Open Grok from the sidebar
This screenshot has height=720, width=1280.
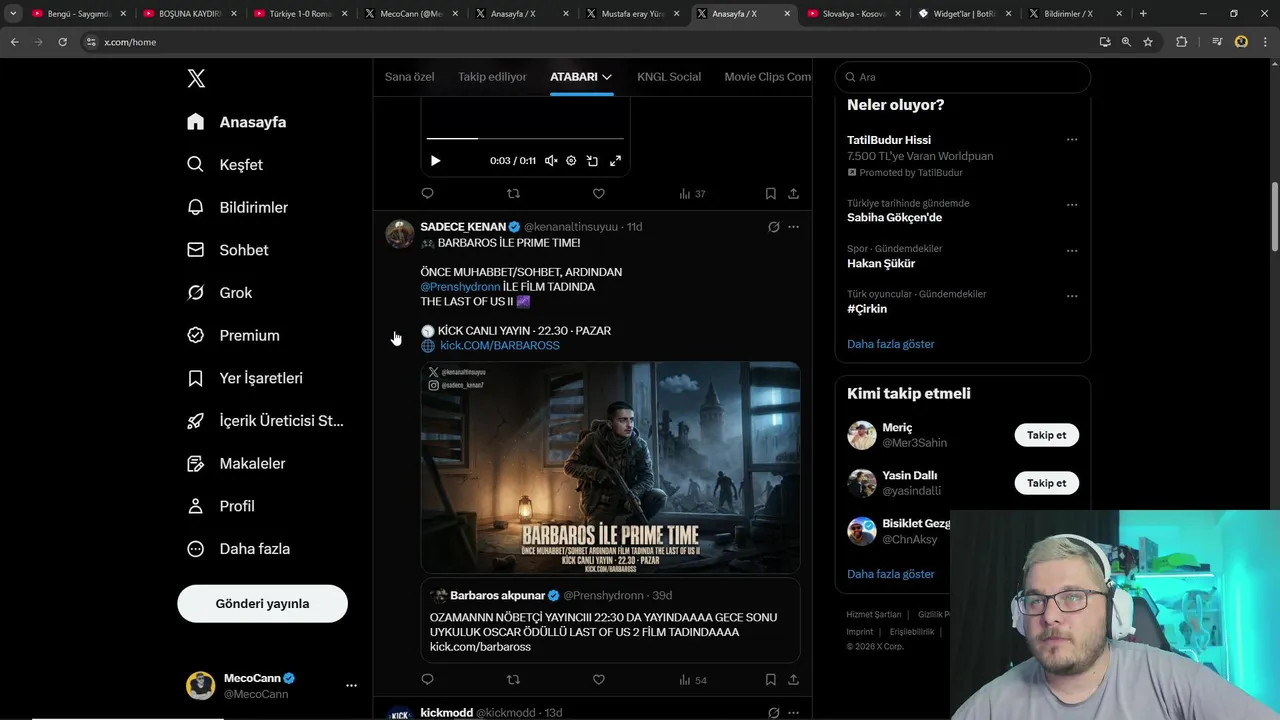click(x=219, y=293)
